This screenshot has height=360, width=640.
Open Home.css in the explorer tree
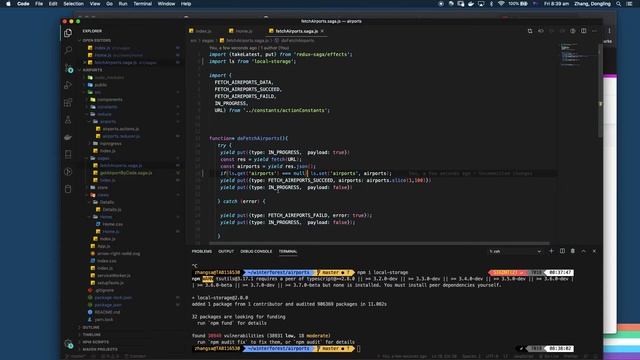click(x=112, y=224)
